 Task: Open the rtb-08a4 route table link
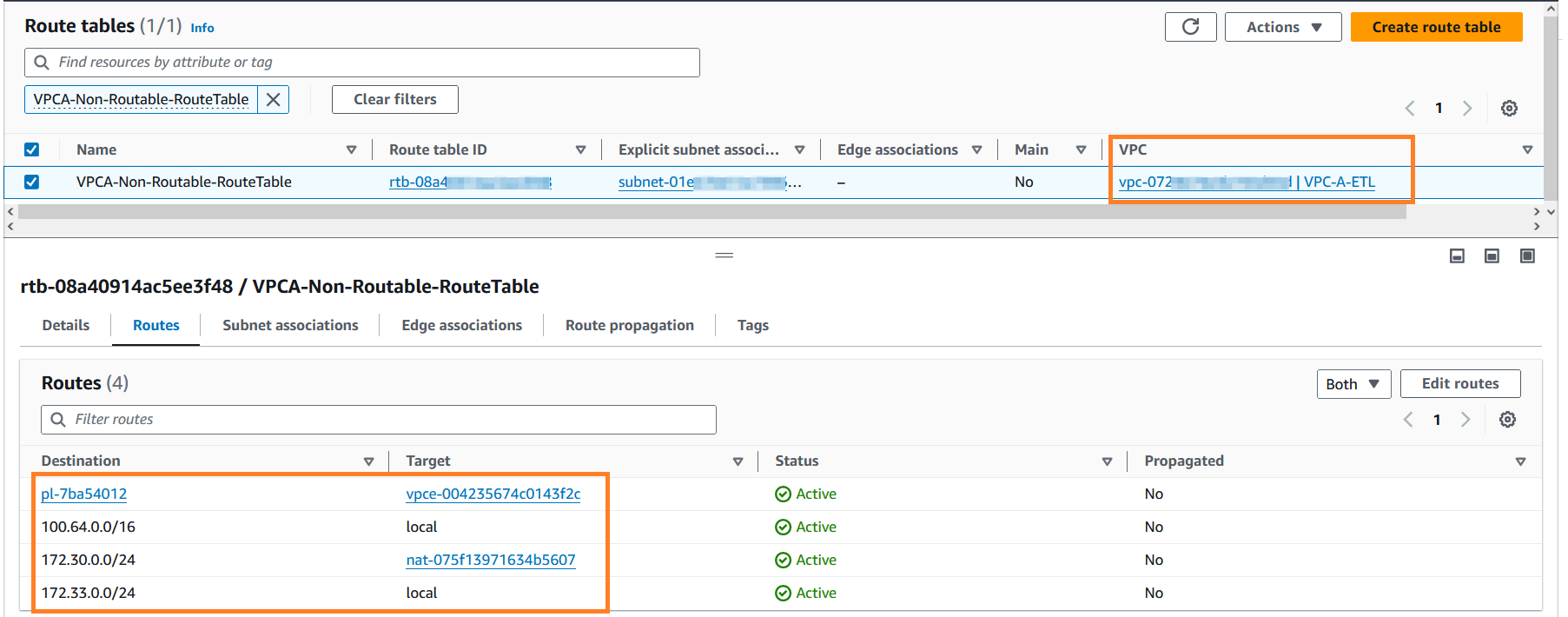(470, 182)
